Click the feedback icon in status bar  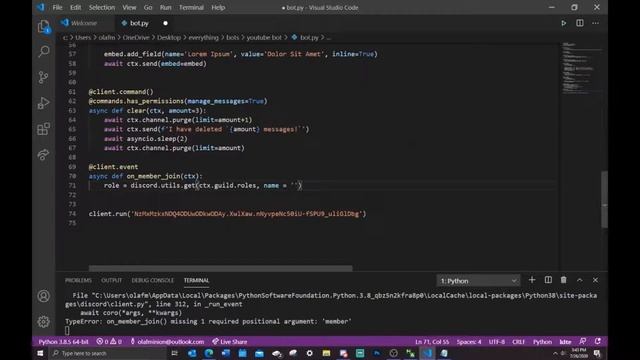click(x=583, y=341)
